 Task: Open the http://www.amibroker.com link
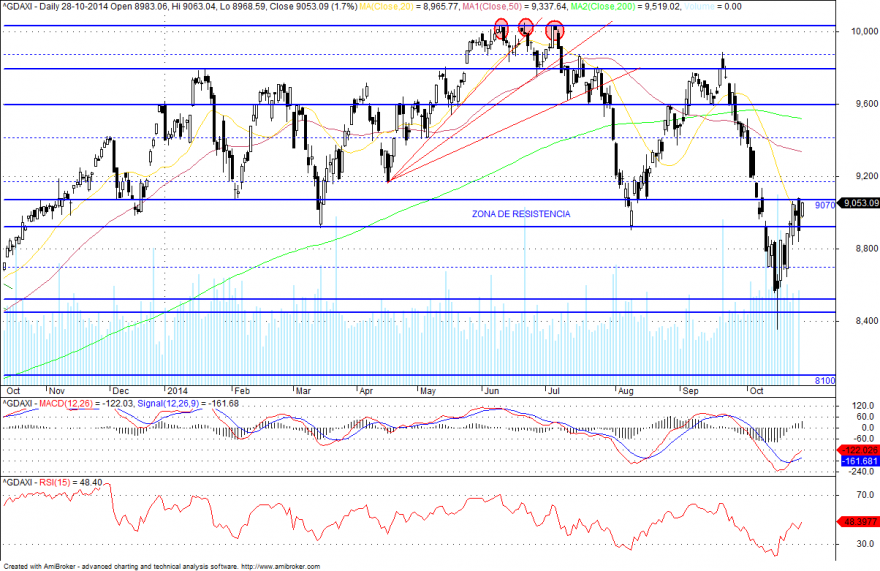click(x=281, y=567)
